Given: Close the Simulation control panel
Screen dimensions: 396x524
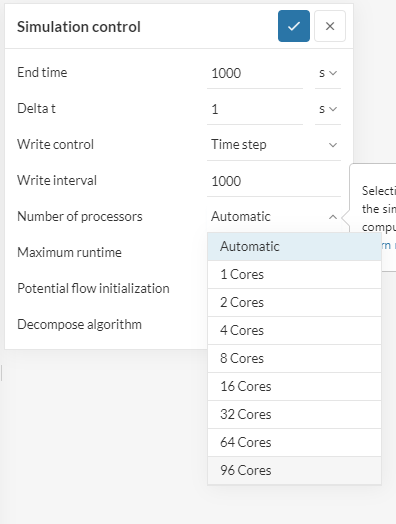Looking at the screenshot, I should click(x=330, y=26).
